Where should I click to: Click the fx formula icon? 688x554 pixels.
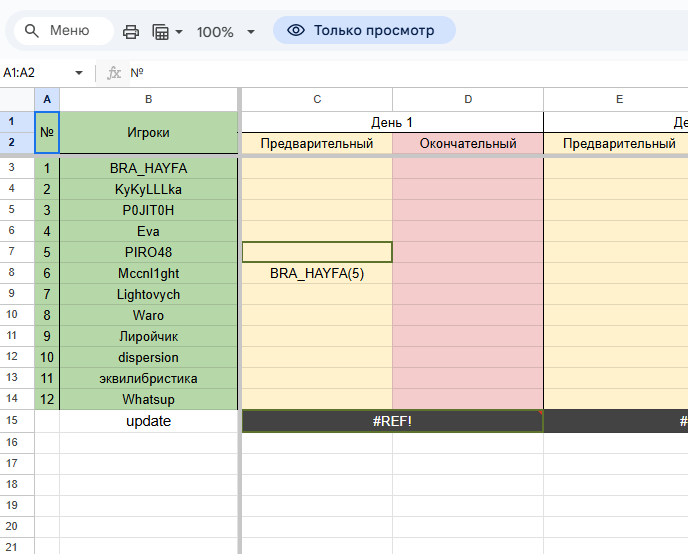pos(114,72)
